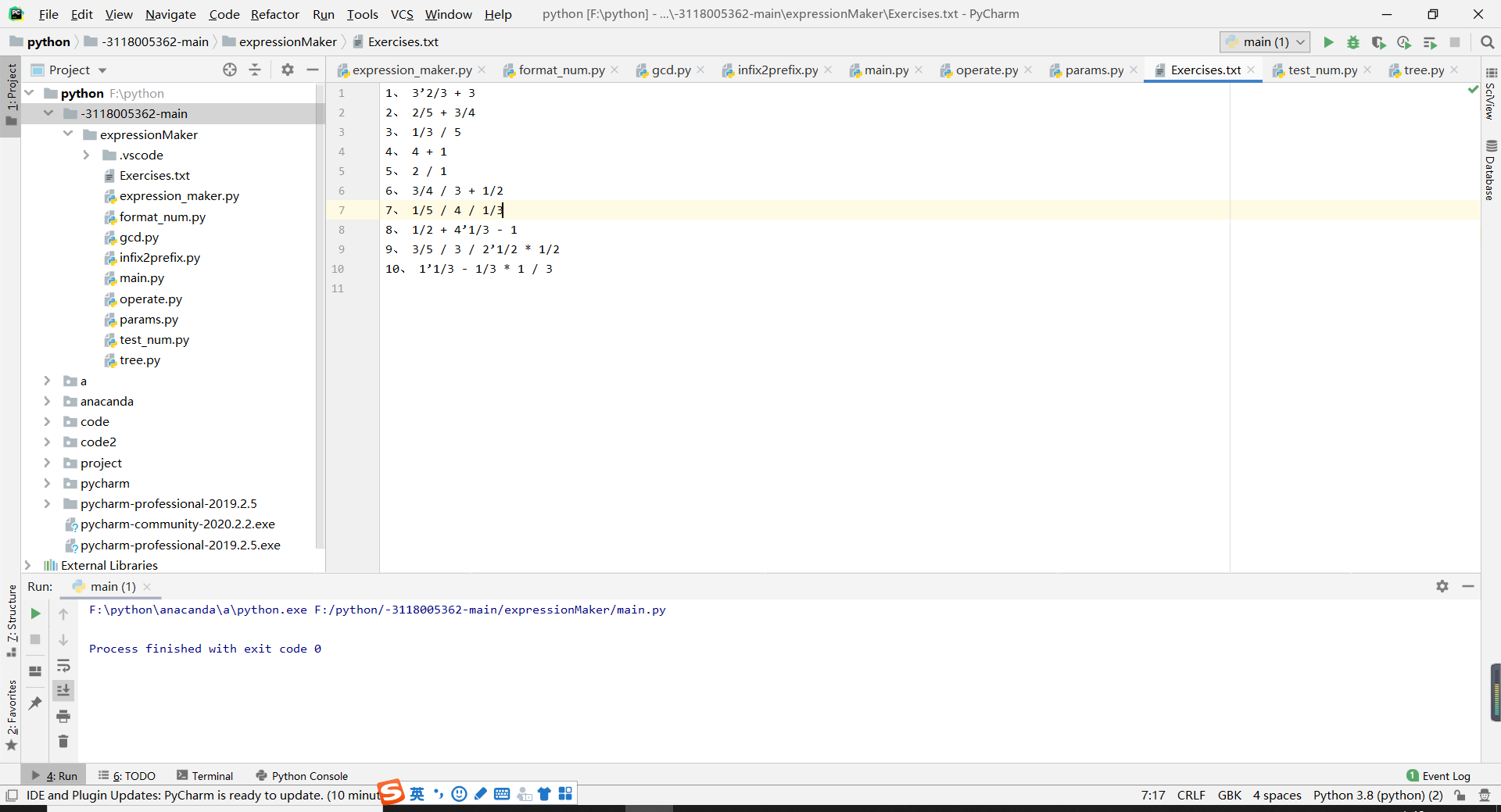Screen dimensions: 1501x812
Task: Close the main (1) run tab
Action: (x=147, y=587)
